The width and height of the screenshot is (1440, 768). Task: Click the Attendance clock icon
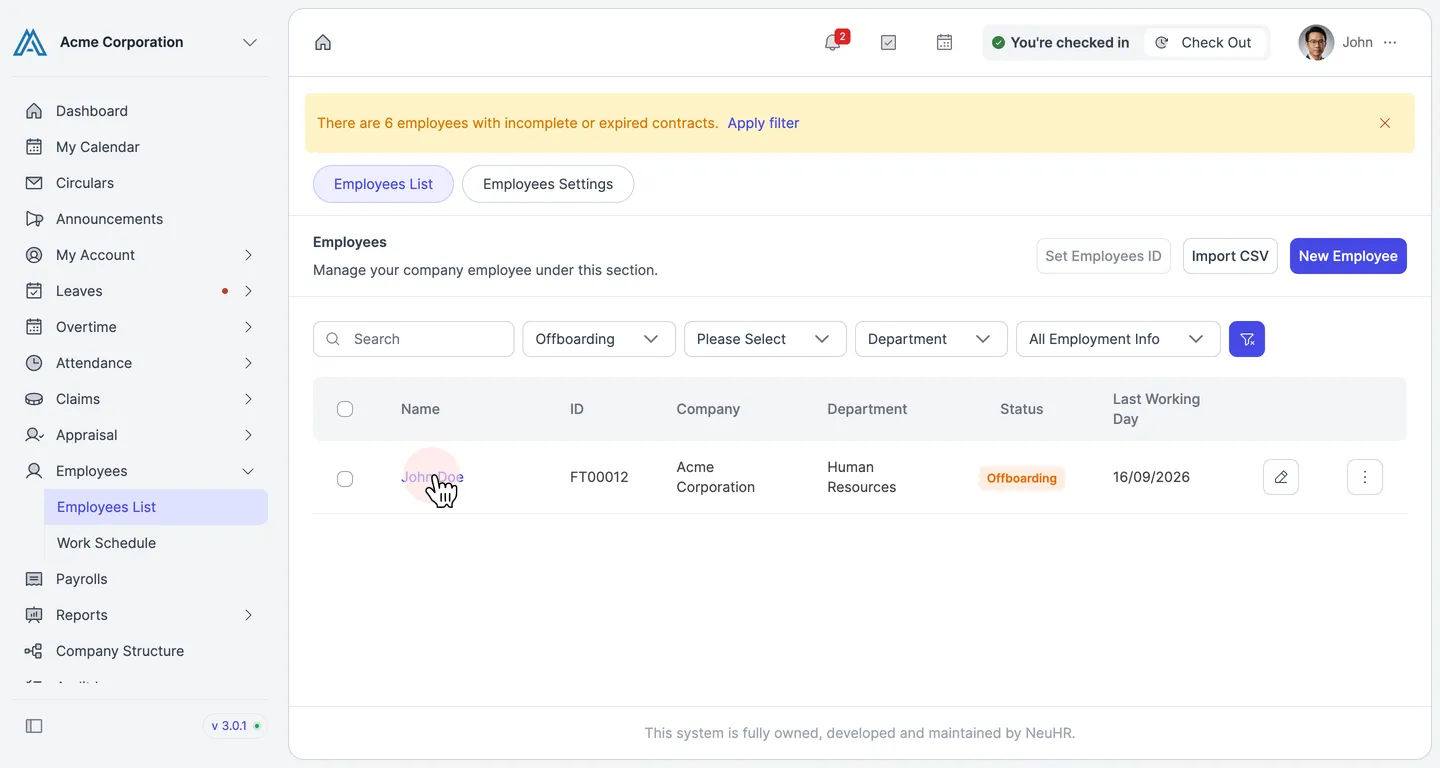pyautogui.click(x=34, y=363)
